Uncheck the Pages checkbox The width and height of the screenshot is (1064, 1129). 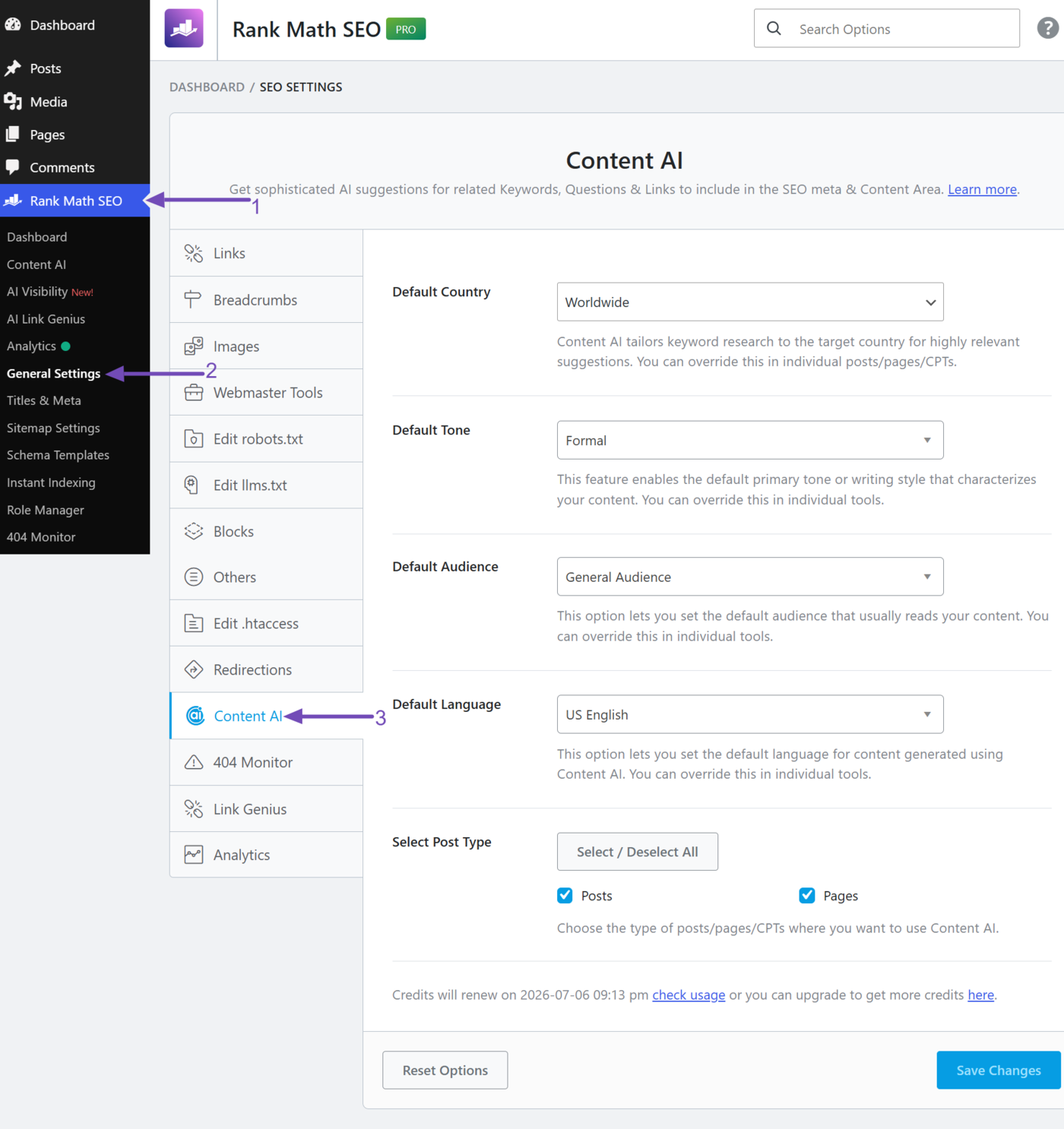click(807, 895)
